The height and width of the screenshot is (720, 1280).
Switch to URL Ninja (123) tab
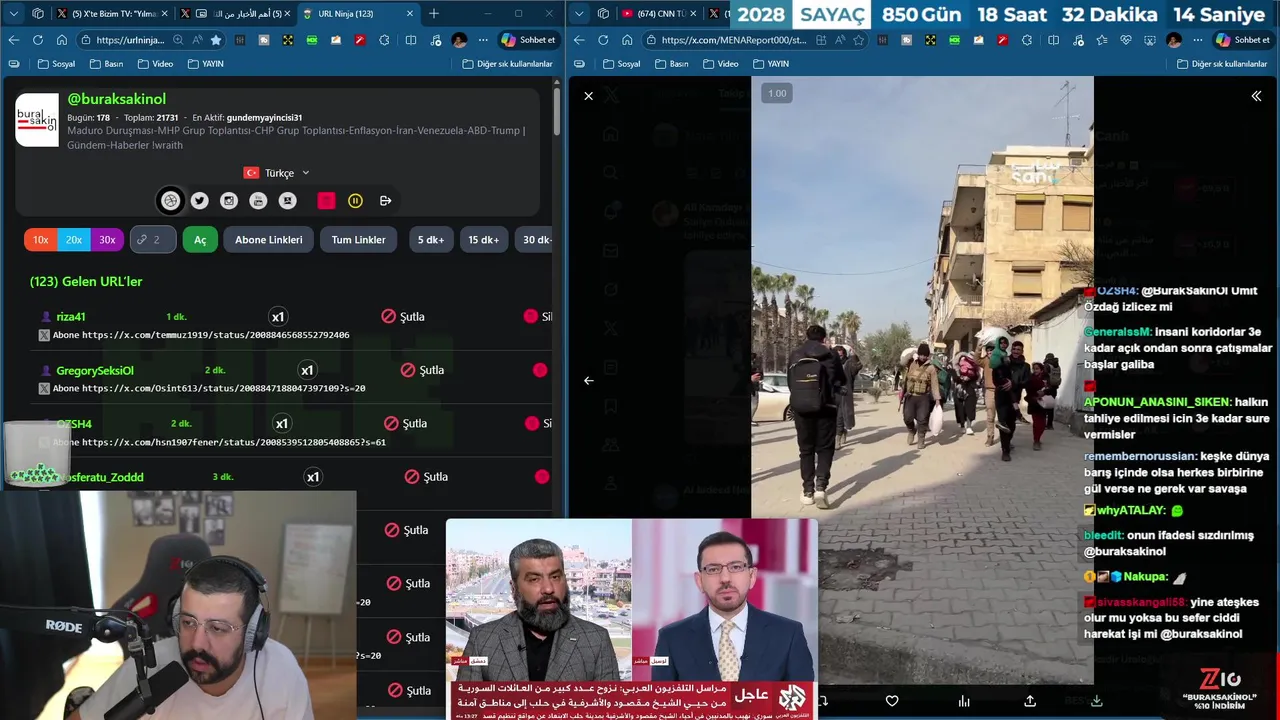click(x=358, y=14)
